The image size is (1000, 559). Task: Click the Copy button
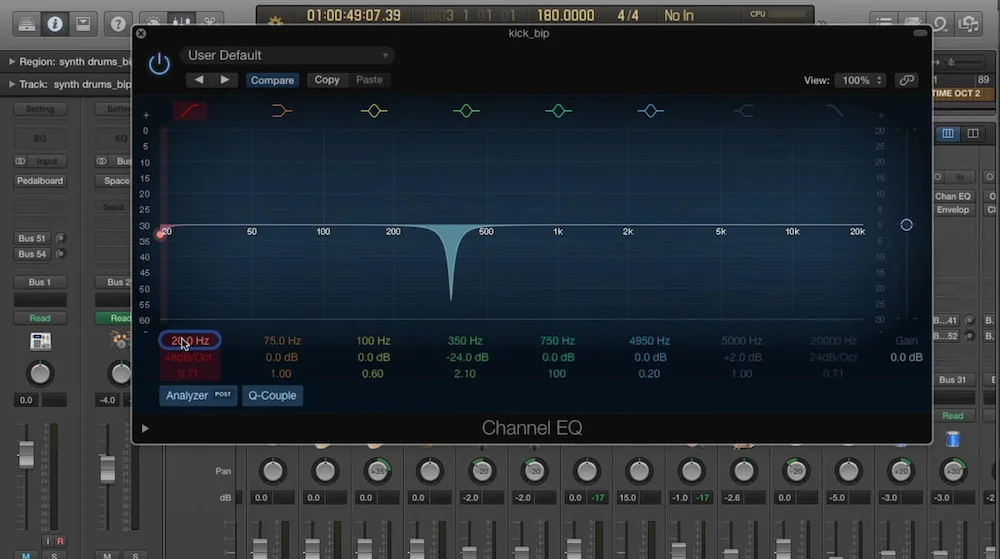[x=327, y=80]
